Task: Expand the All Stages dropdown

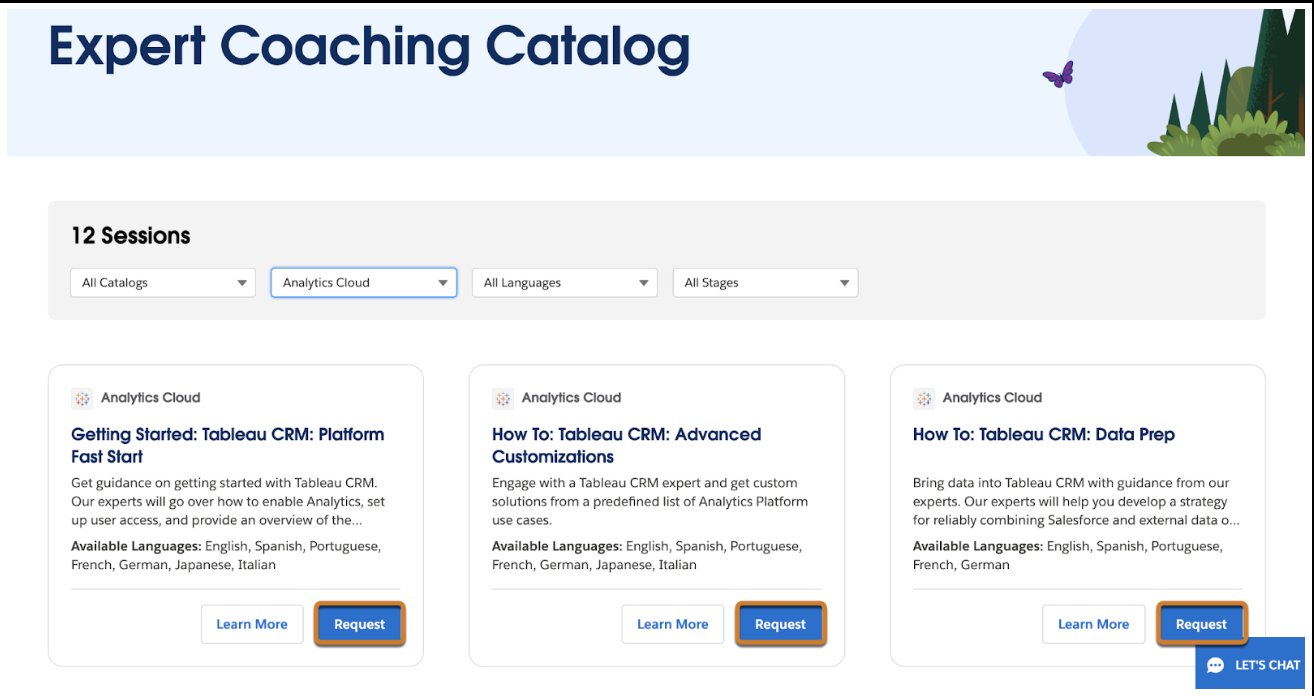Action: (x=766, y=283)
